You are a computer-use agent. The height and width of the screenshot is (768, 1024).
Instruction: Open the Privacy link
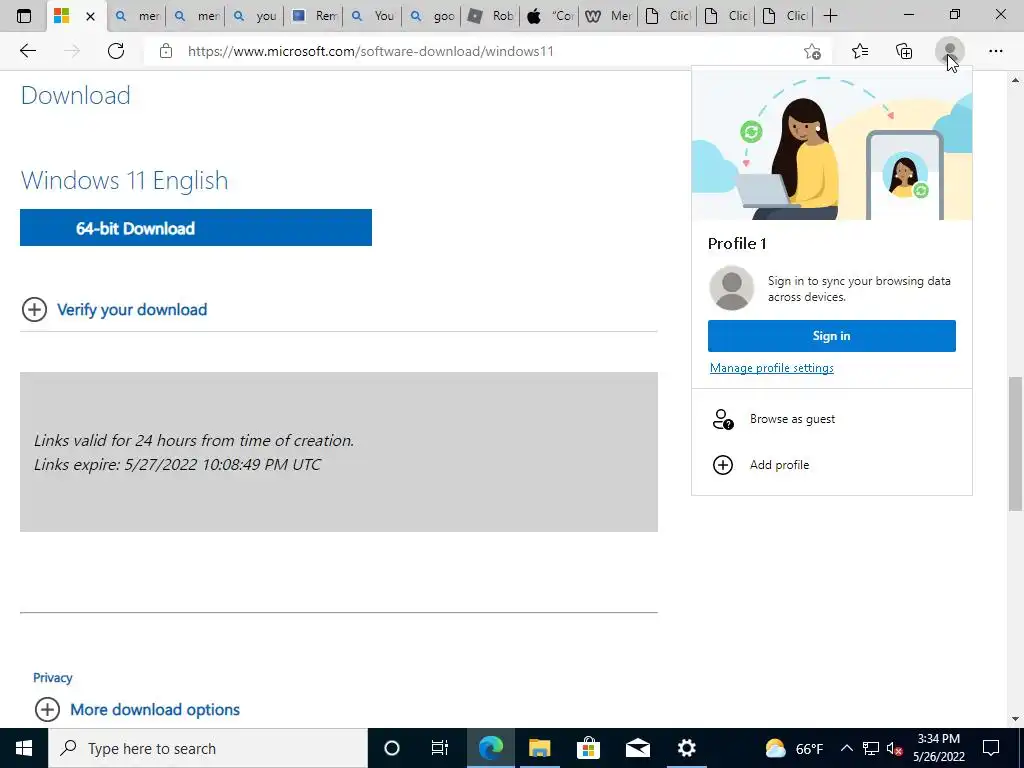pyautogui.click(x=53, y=678)
